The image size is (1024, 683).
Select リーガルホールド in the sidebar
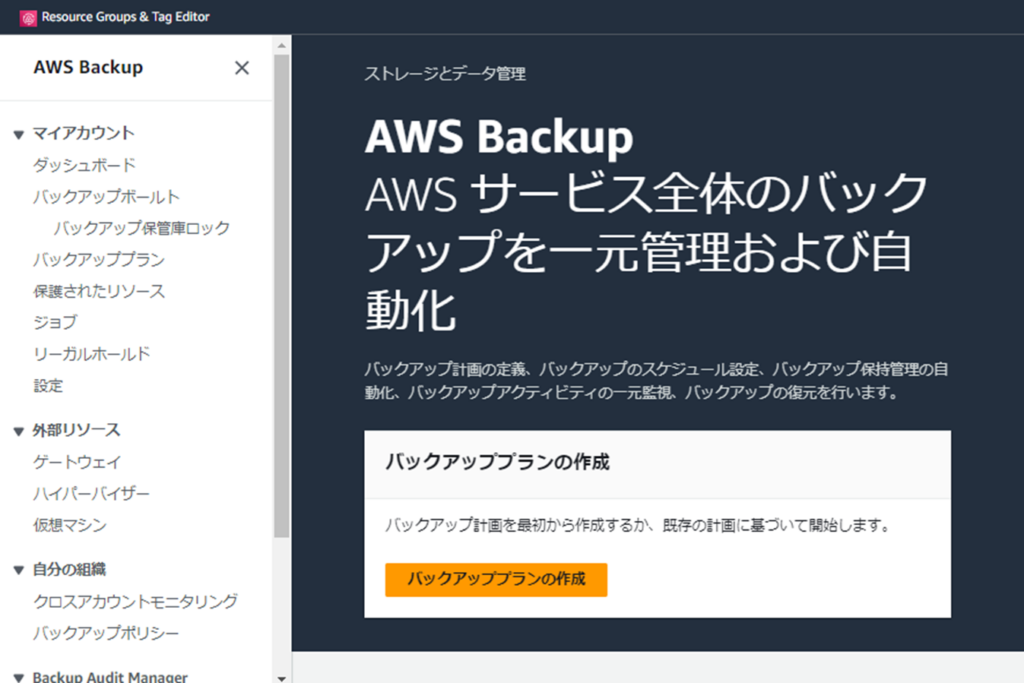pos(91,353)
